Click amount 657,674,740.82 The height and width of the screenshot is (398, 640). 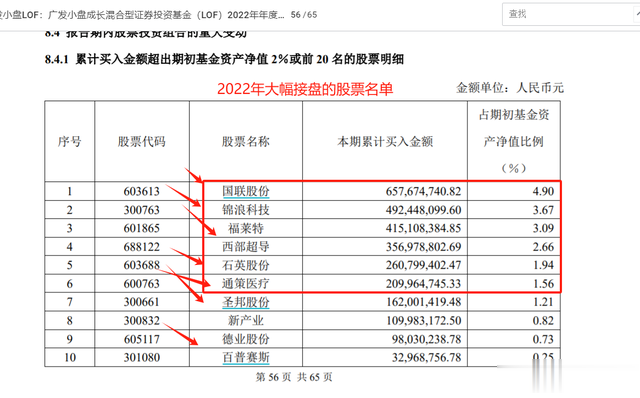(x=423, y=191)
